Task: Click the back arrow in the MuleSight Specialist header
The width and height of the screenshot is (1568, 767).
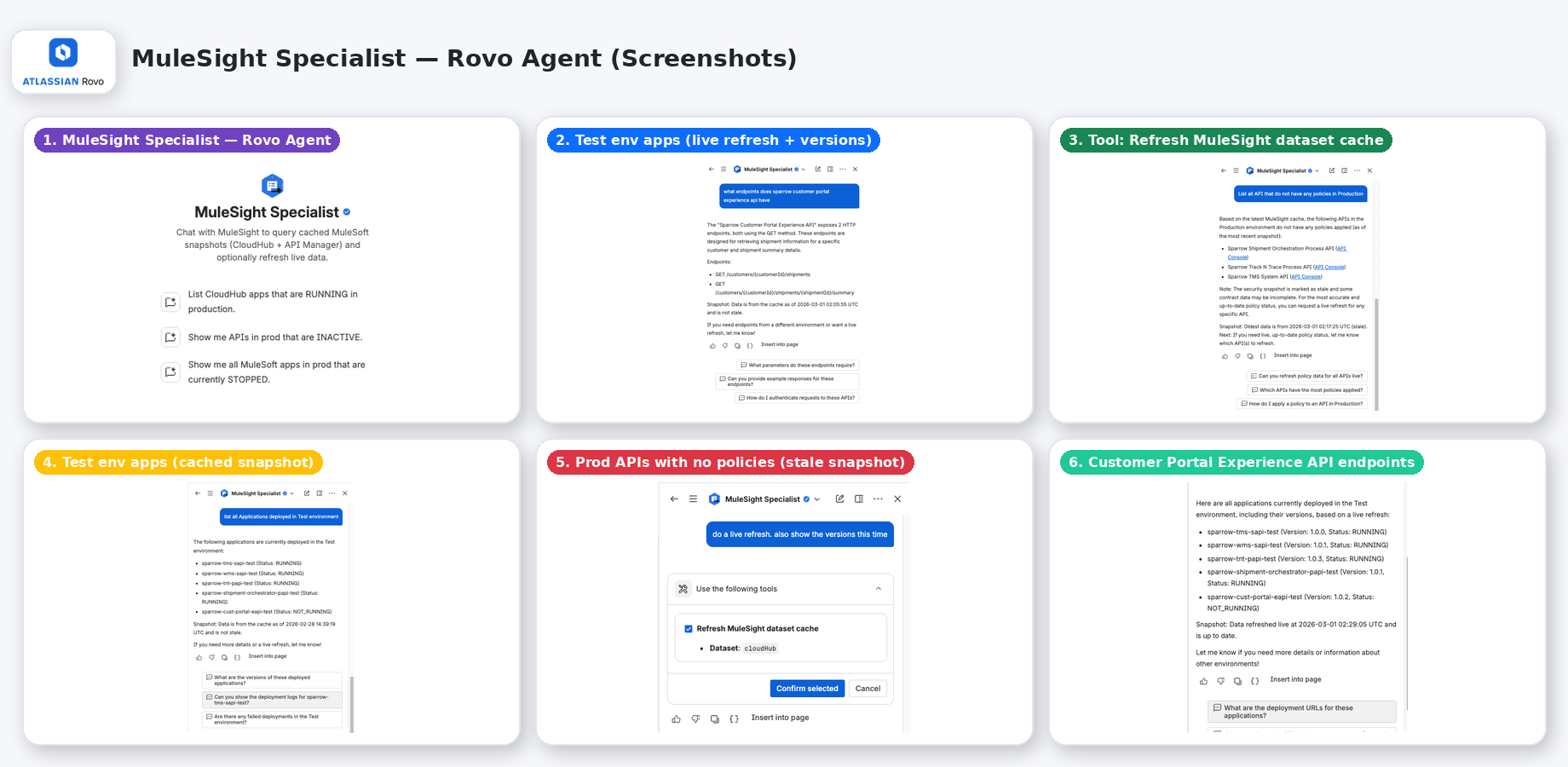Action: 674,499
